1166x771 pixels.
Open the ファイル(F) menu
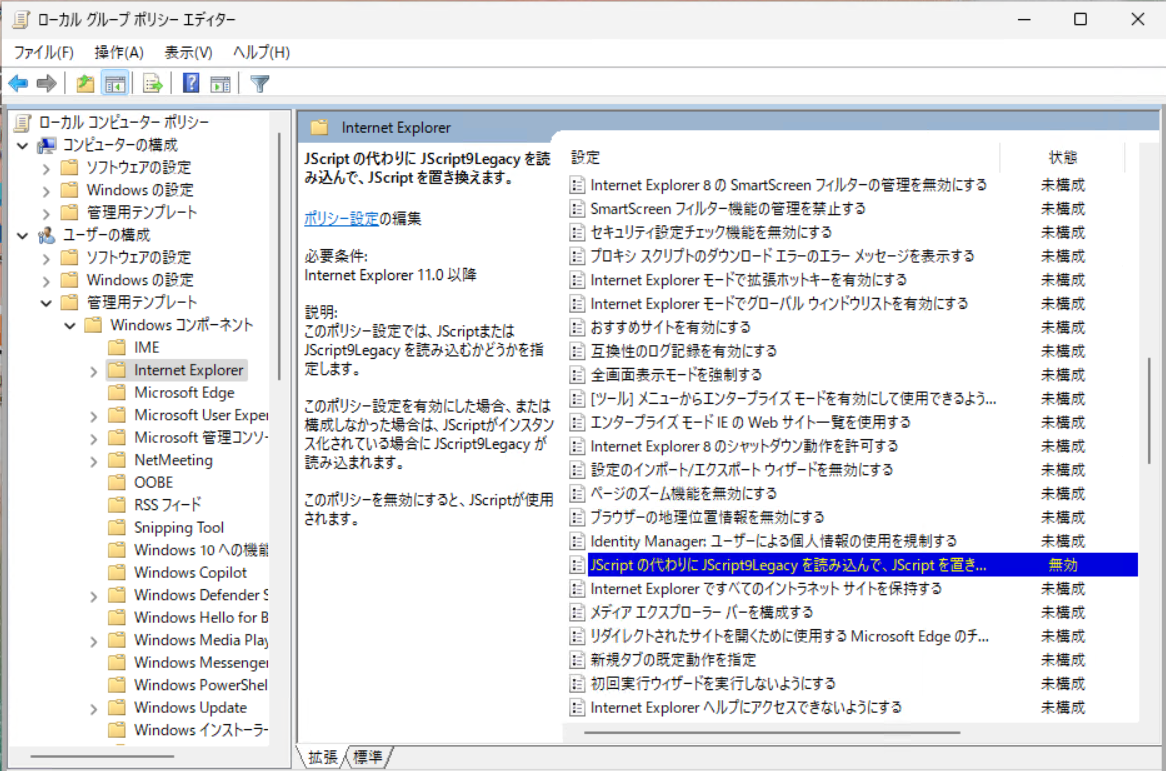click(x=44, y=52)
